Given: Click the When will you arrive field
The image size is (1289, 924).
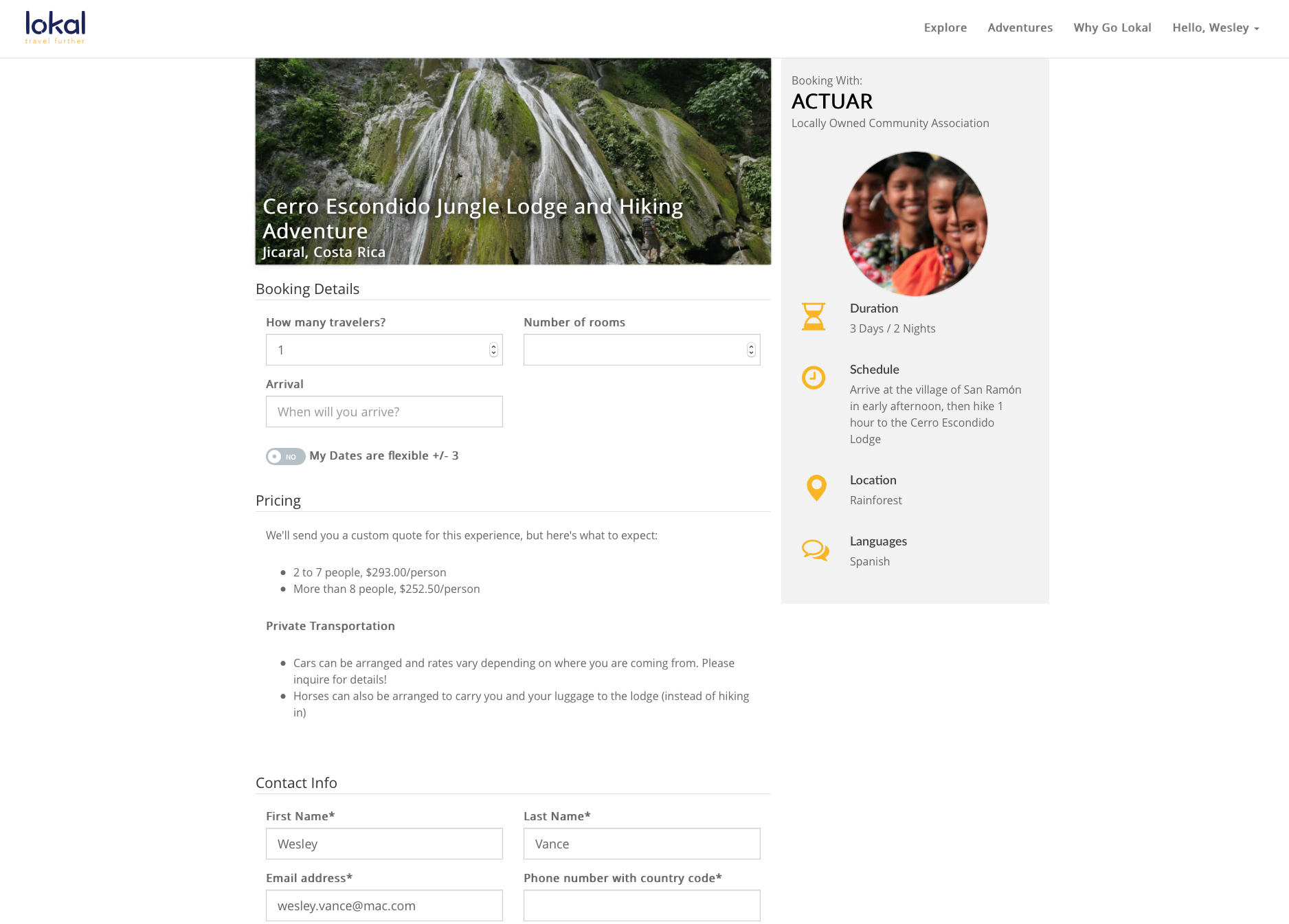Looking at the screenshot, I should pyautogui.click(x=383, y=411).
